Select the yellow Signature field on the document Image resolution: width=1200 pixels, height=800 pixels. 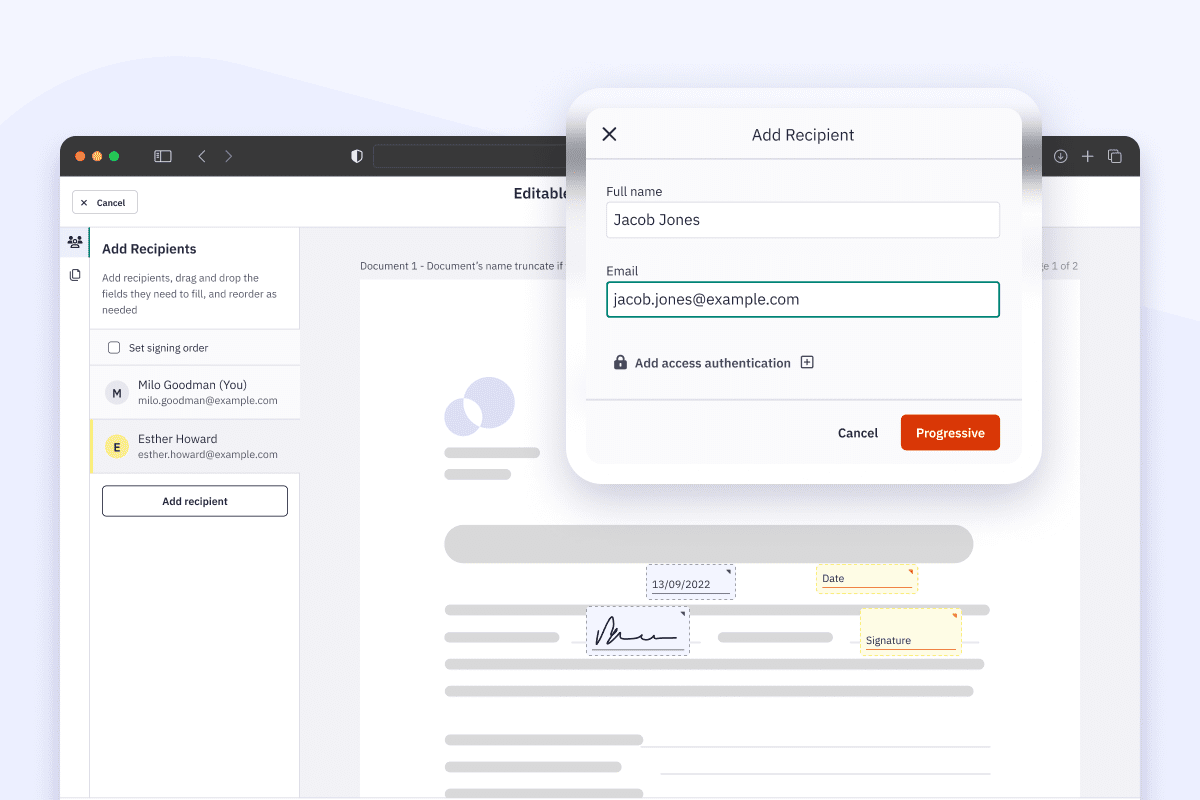(909, 630)
